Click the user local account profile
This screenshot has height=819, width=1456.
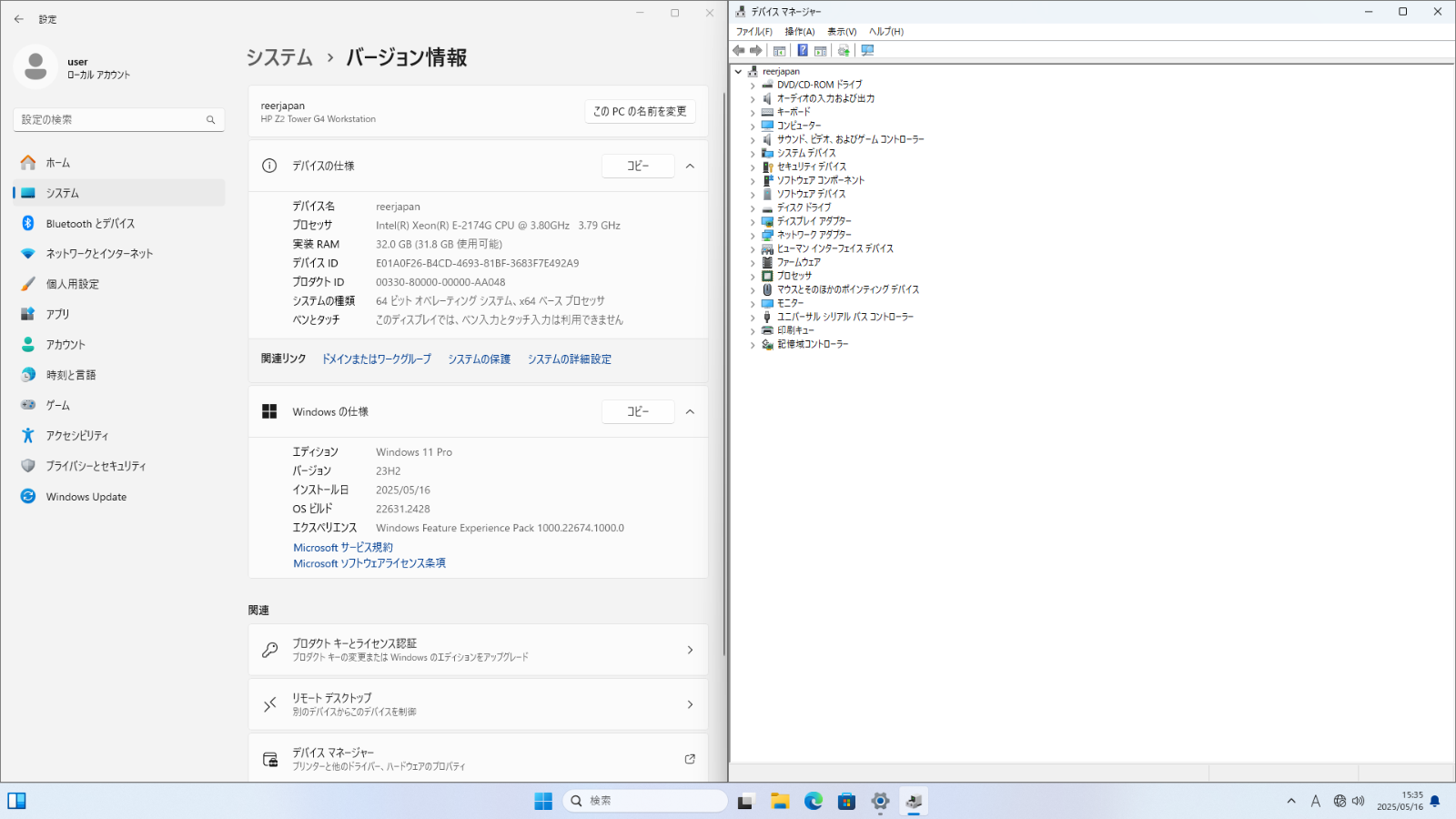coord(73,67)
